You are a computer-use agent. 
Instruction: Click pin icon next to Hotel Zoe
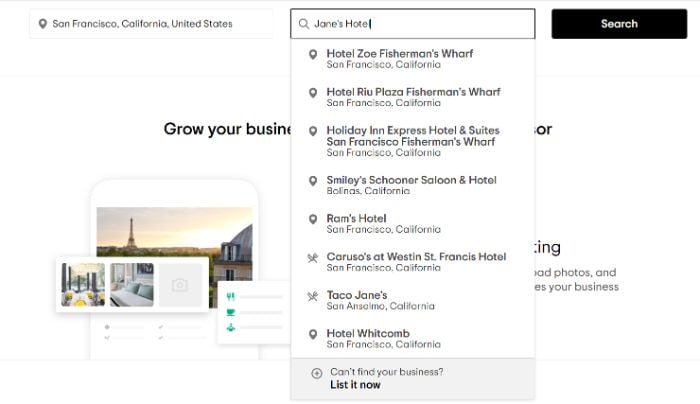313,54
